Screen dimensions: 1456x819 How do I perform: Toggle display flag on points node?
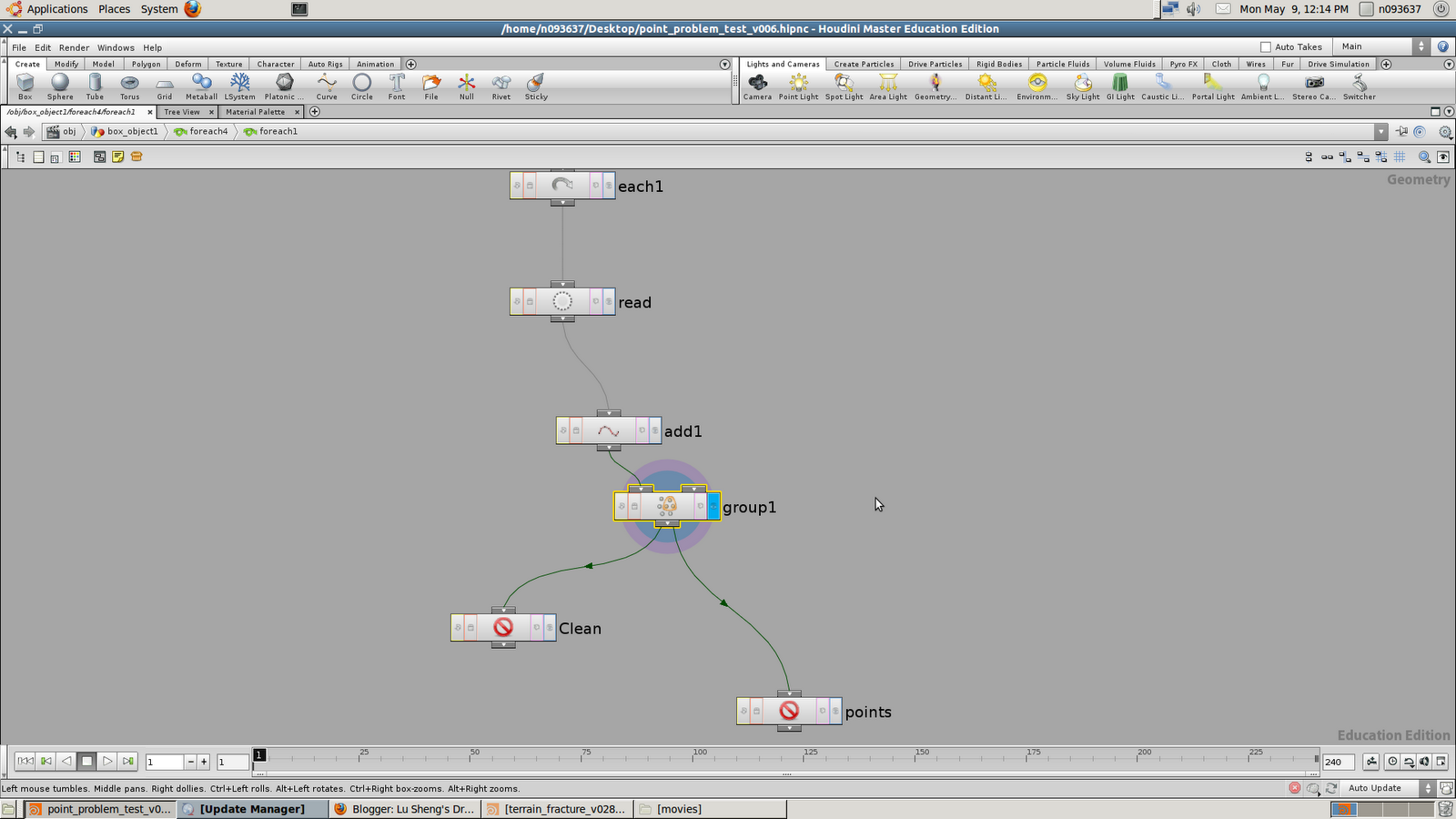[x=835, y=711]
